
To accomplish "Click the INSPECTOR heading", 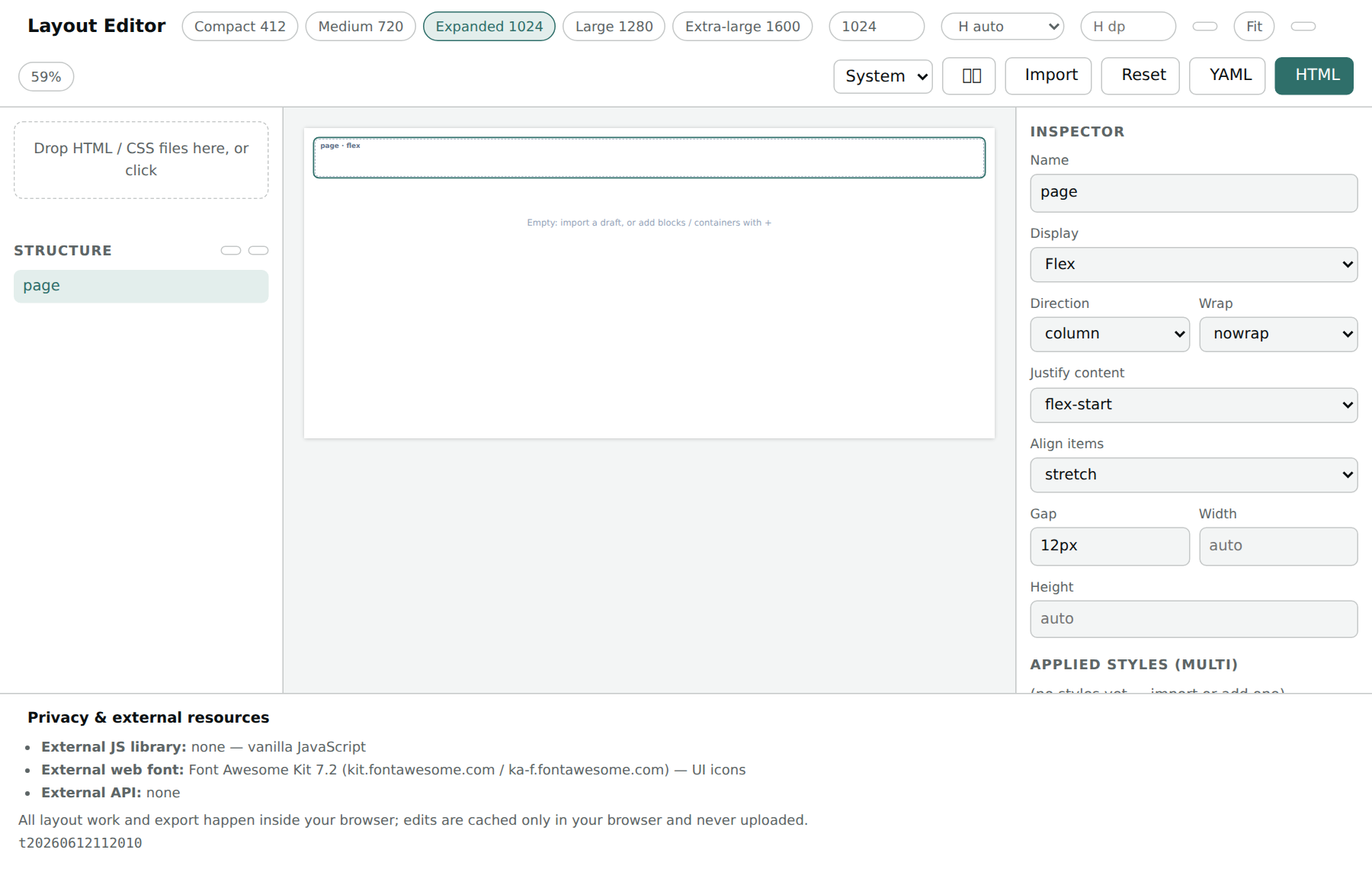I will (x=1077, y=132).
